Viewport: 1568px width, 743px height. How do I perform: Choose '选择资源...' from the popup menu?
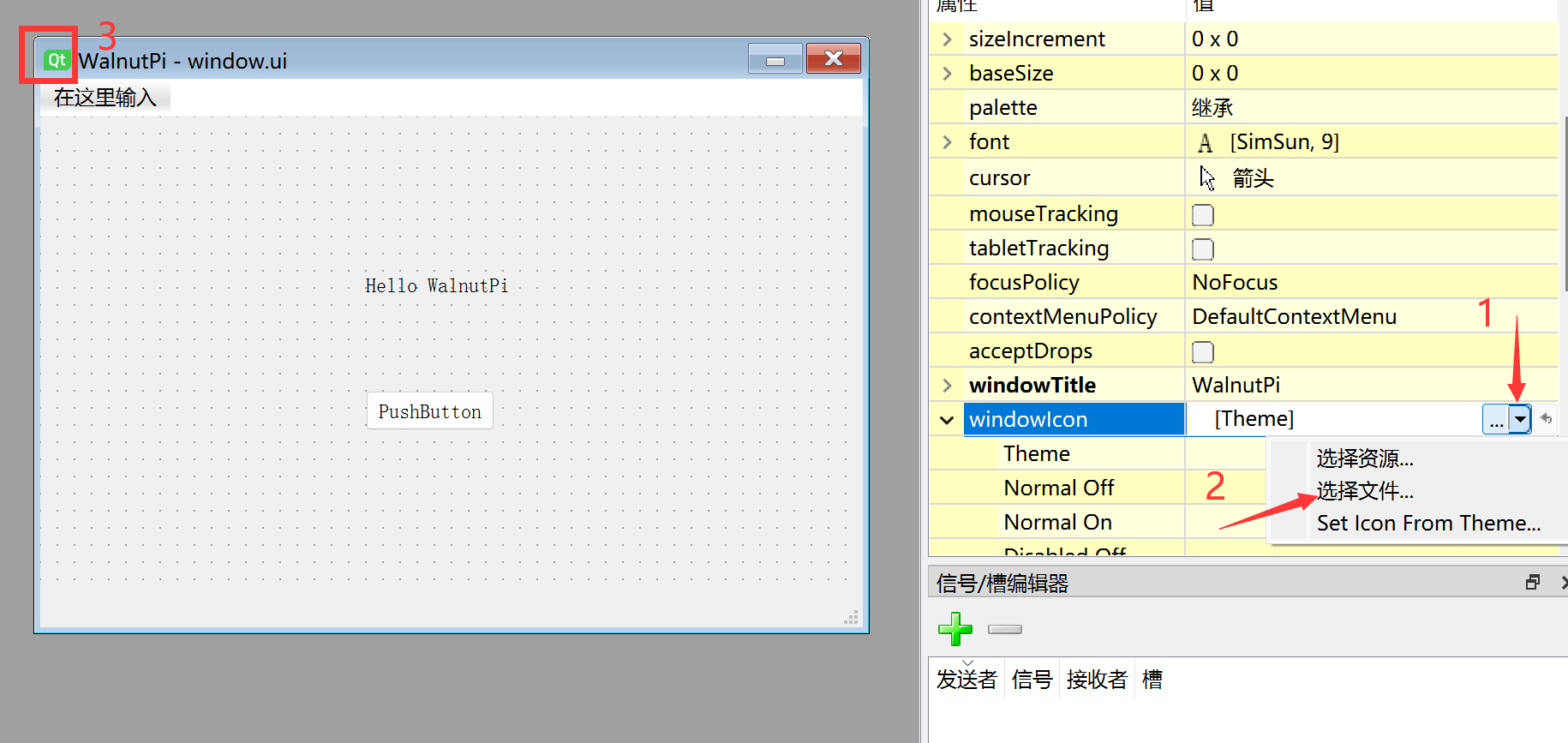pyautogui.click(x=1365, y=458)
